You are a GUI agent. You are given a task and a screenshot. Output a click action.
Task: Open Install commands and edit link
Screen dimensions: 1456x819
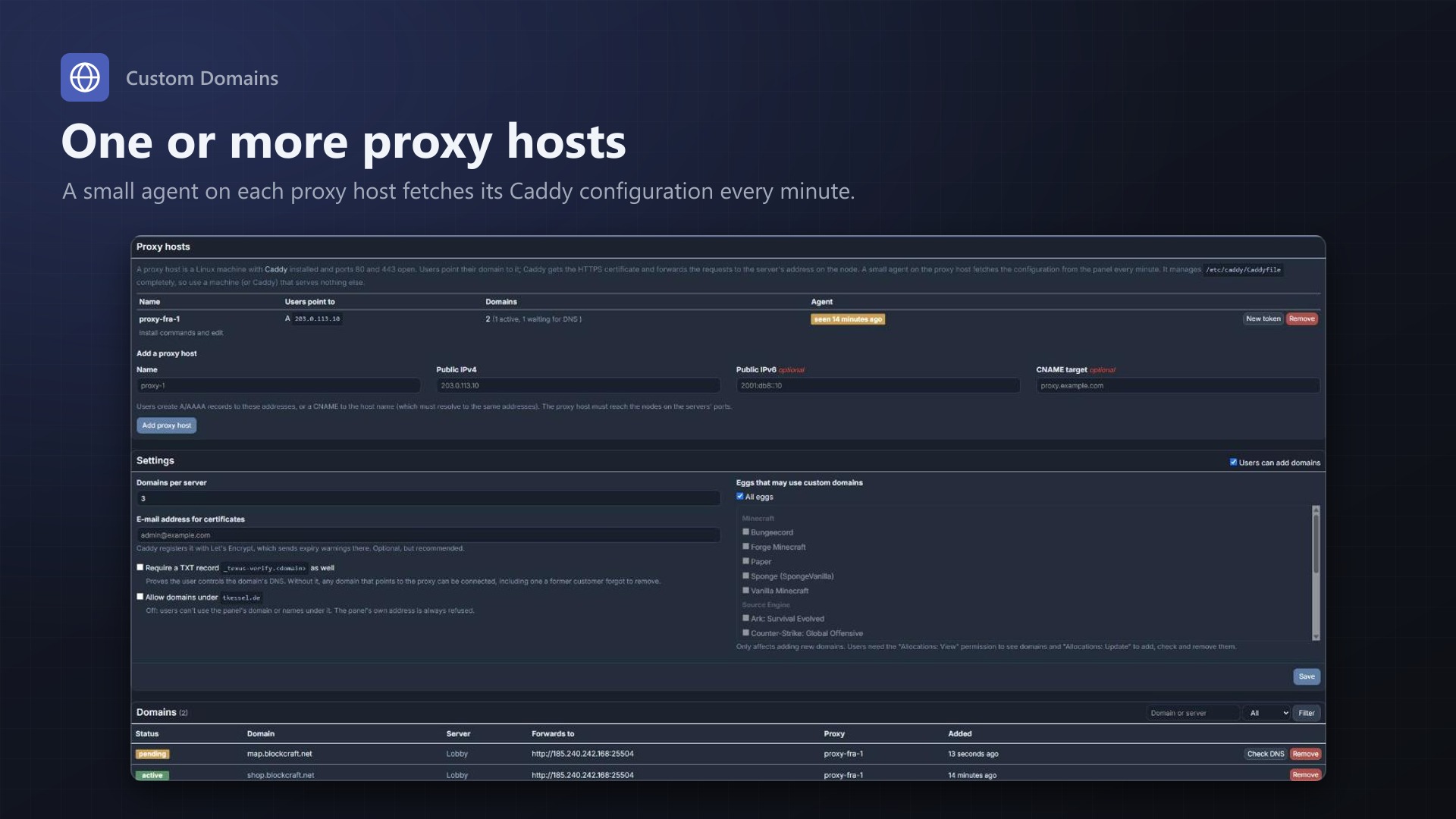[180, 333]
